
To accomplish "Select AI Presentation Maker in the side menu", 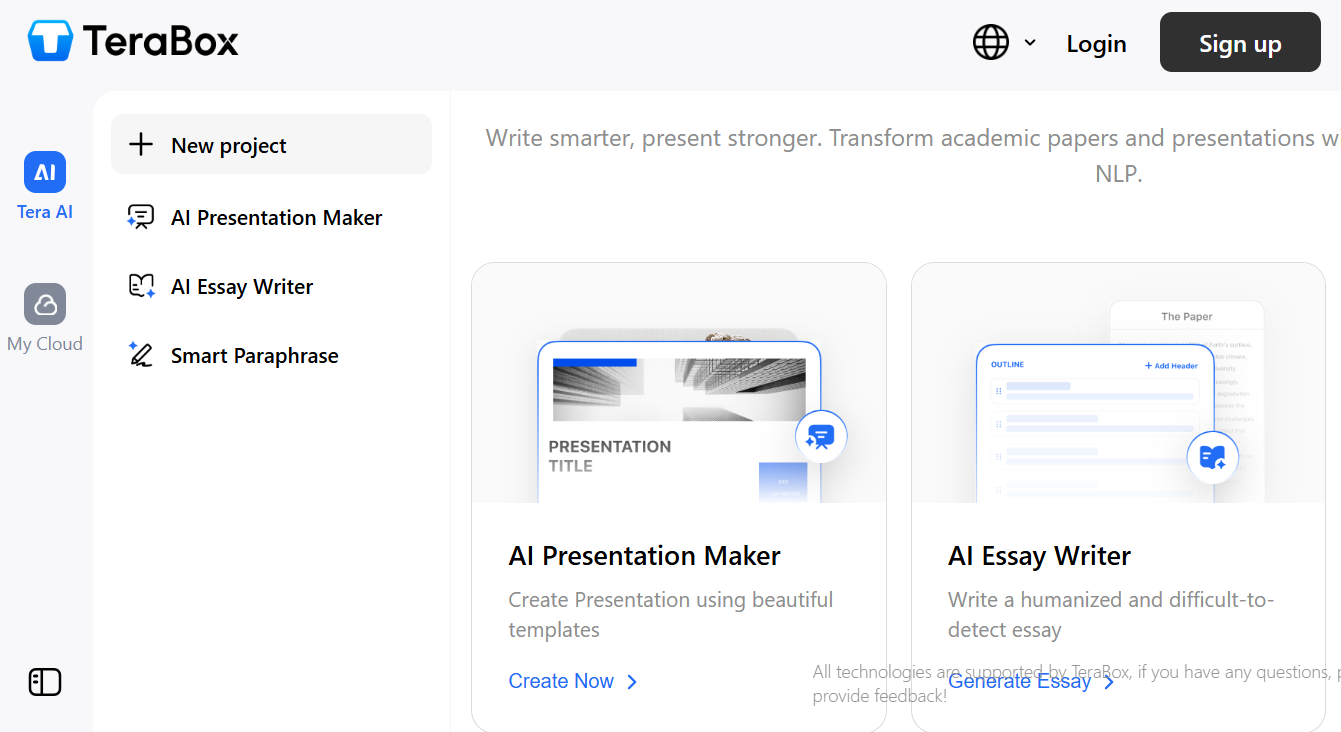I will pos(276,218).
